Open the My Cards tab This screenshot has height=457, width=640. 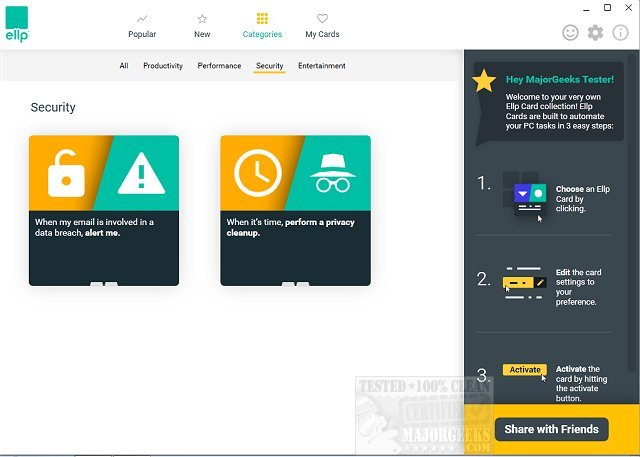(x=322, y=27)
